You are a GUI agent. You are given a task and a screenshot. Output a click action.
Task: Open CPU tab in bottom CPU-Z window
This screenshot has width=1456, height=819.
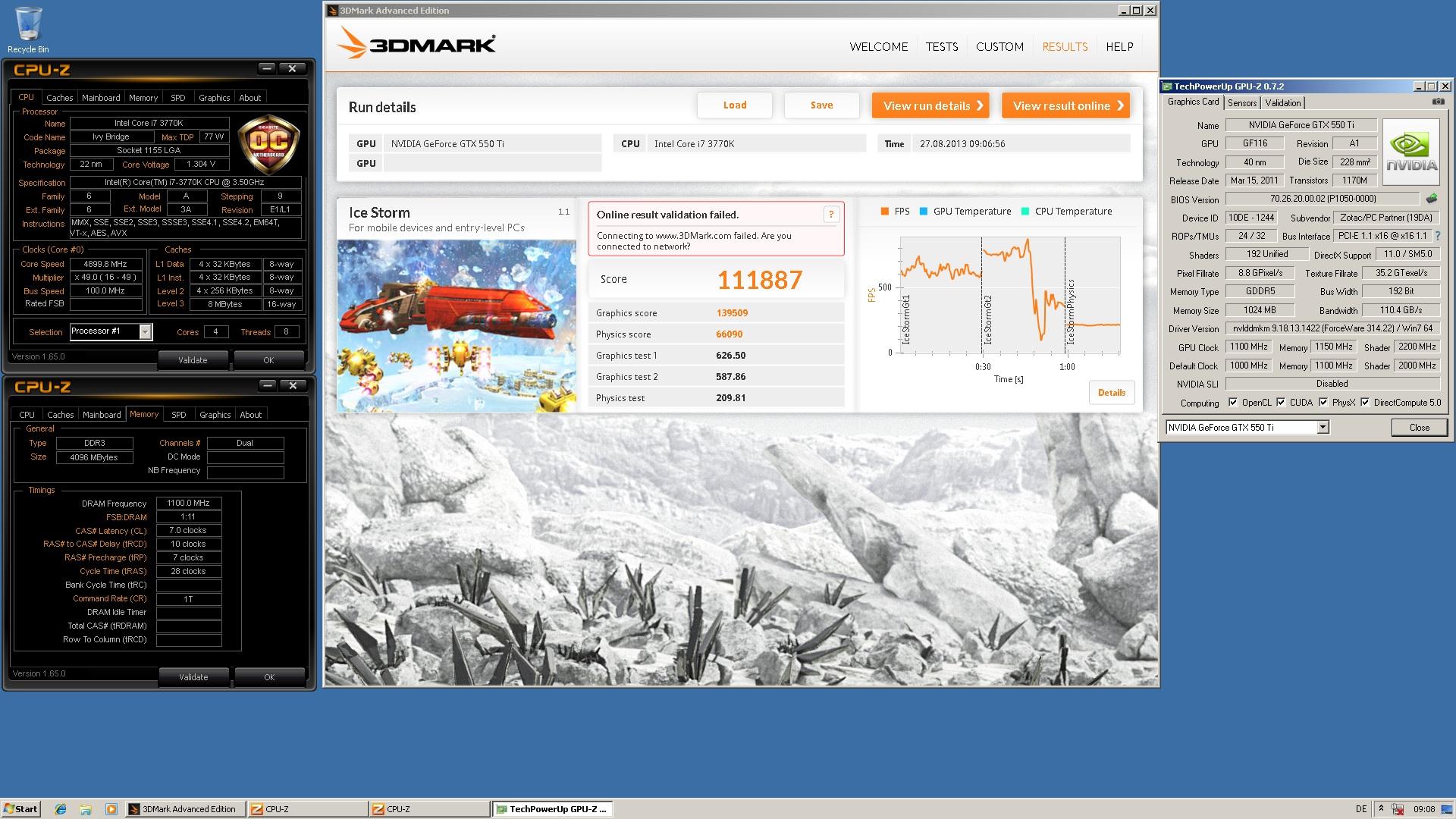pyautogui.click(x=27, y=415)
